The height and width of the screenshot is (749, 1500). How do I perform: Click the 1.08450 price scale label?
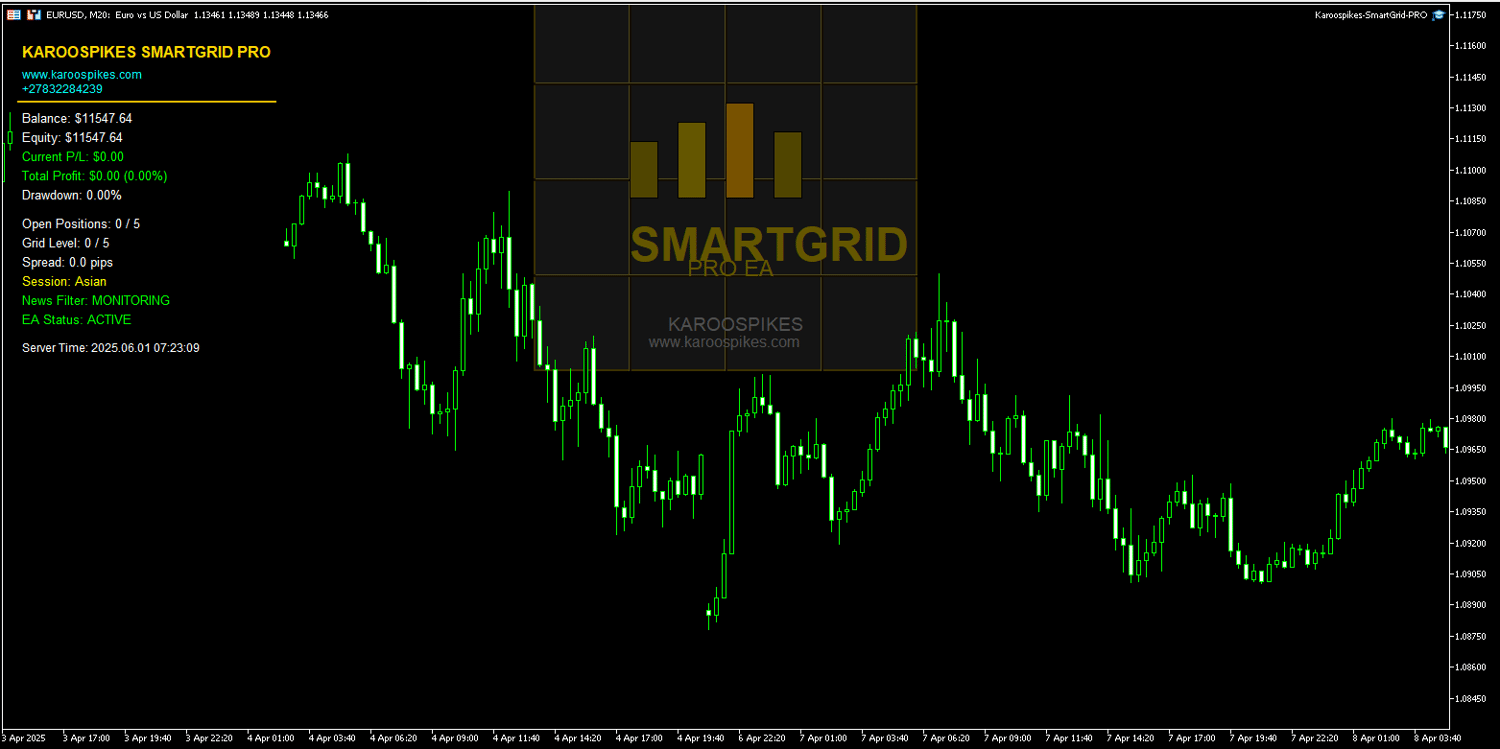(x=1469, y=698)
